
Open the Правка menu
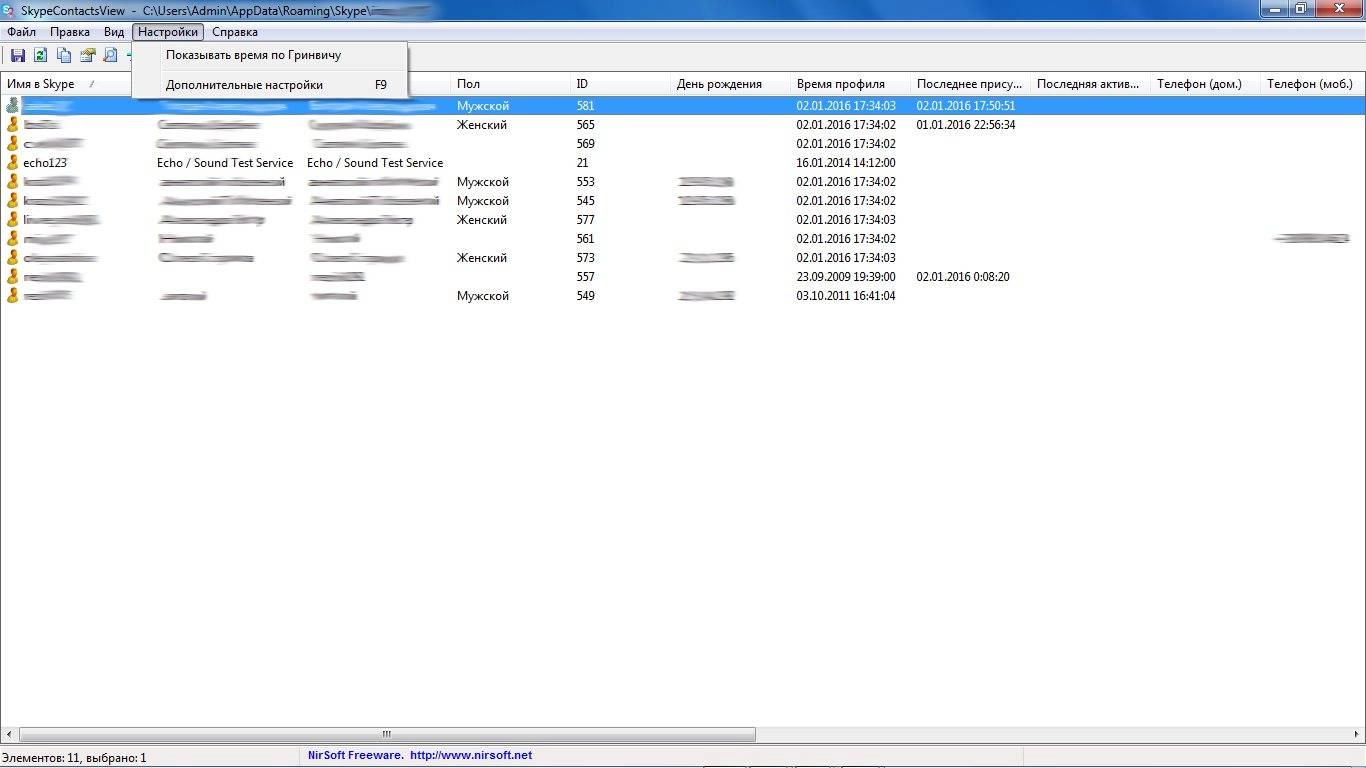[x=70, y=32]
